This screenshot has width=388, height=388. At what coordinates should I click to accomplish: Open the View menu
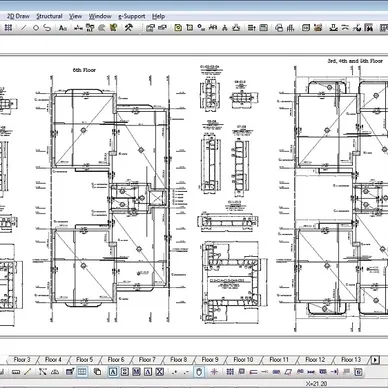coord(75,16)
